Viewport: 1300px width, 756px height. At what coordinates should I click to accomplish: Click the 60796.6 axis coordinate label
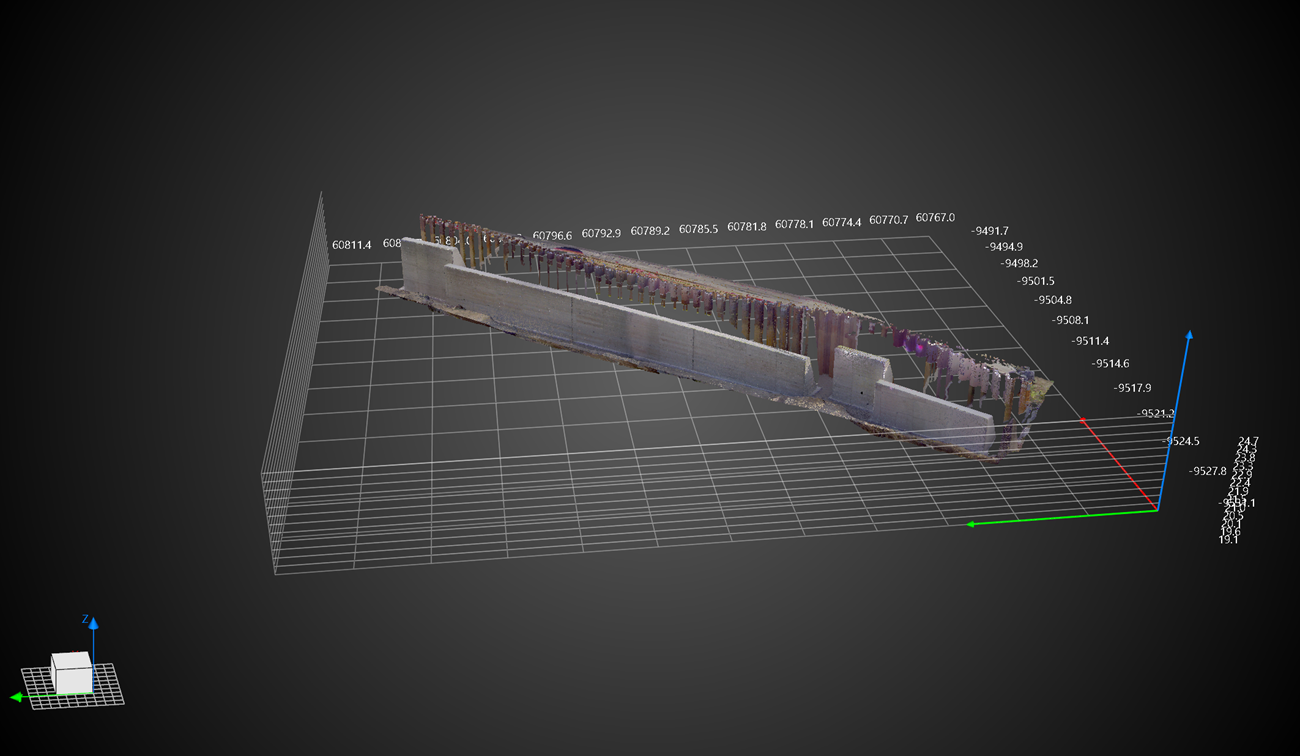pyautogui.click(x=552, y=235)
